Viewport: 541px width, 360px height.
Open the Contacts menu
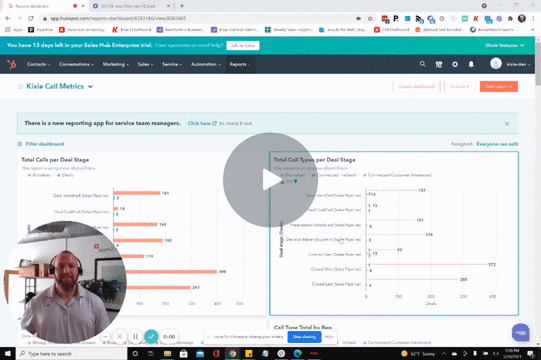tap(38, 64)
